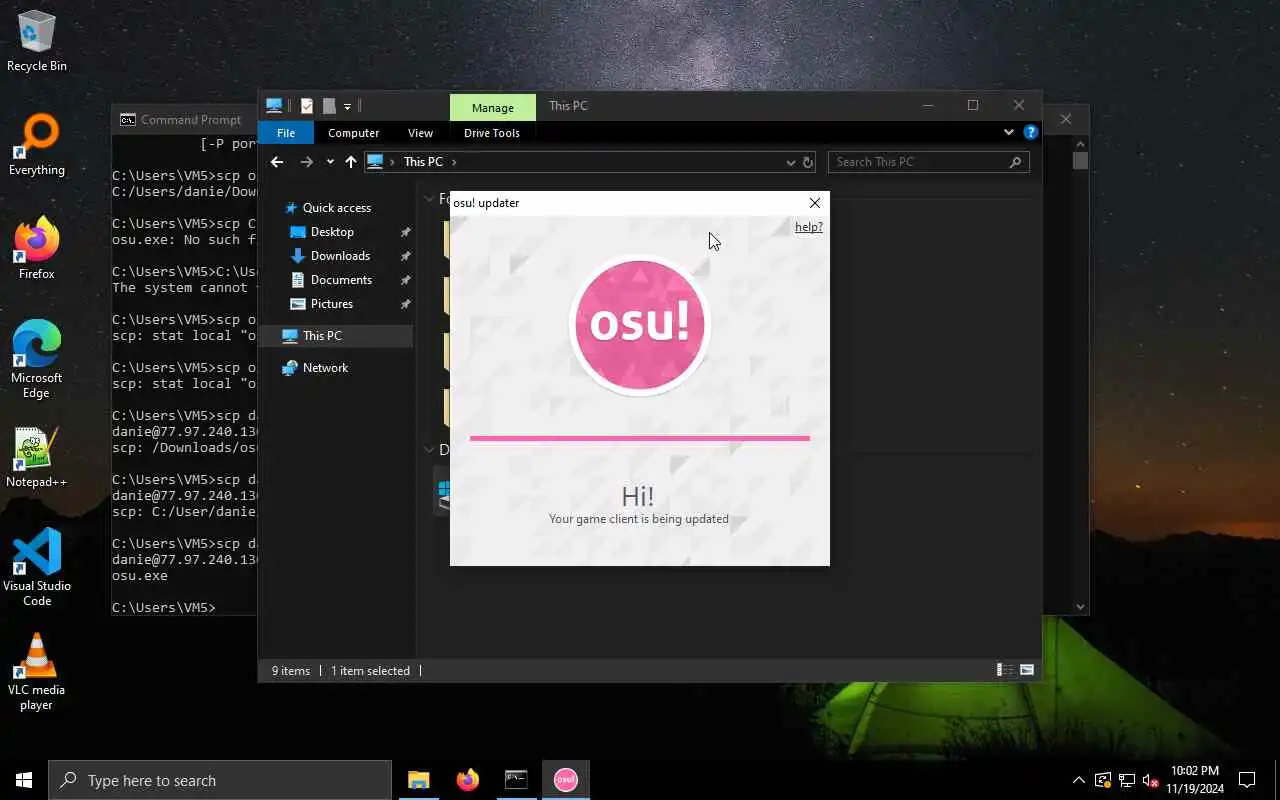
Task: Open Desktop in Quick access
Action: 332,232
